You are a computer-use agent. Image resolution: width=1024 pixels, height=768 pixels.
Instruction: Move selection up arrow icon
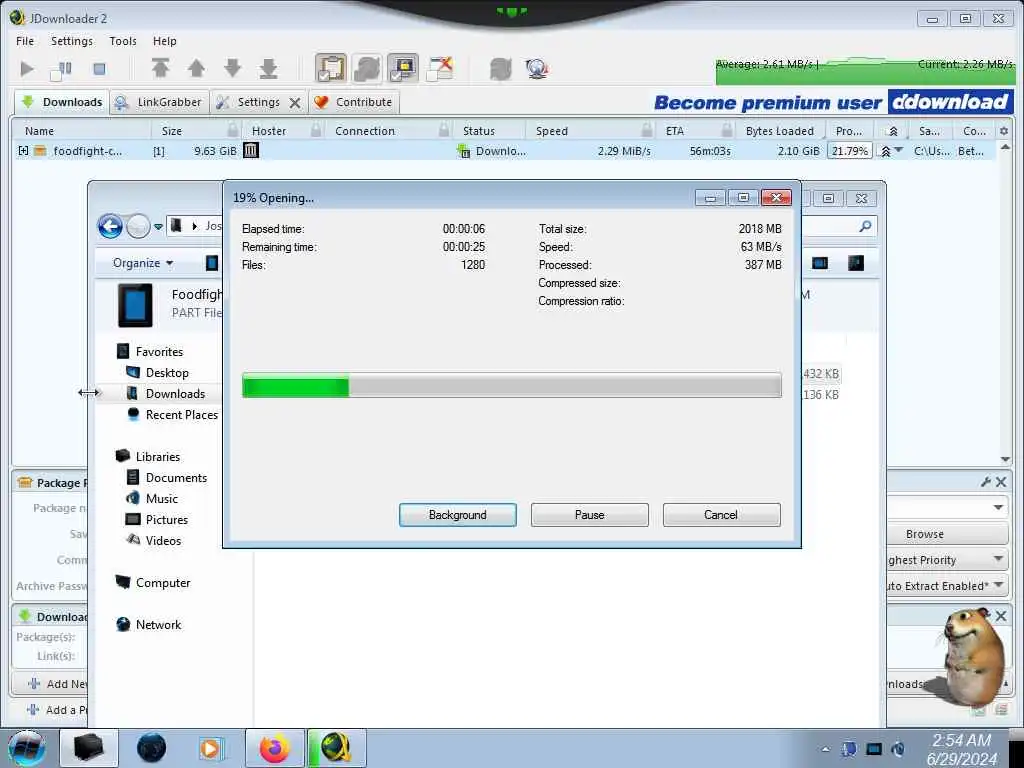196,68
